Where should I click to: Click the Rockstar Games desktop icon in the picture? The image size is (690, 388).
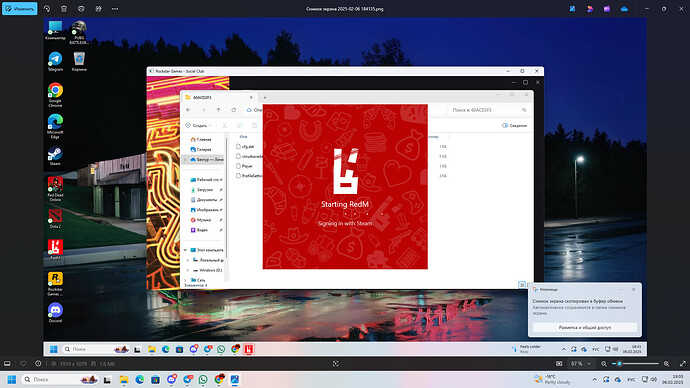pos(55,283)
